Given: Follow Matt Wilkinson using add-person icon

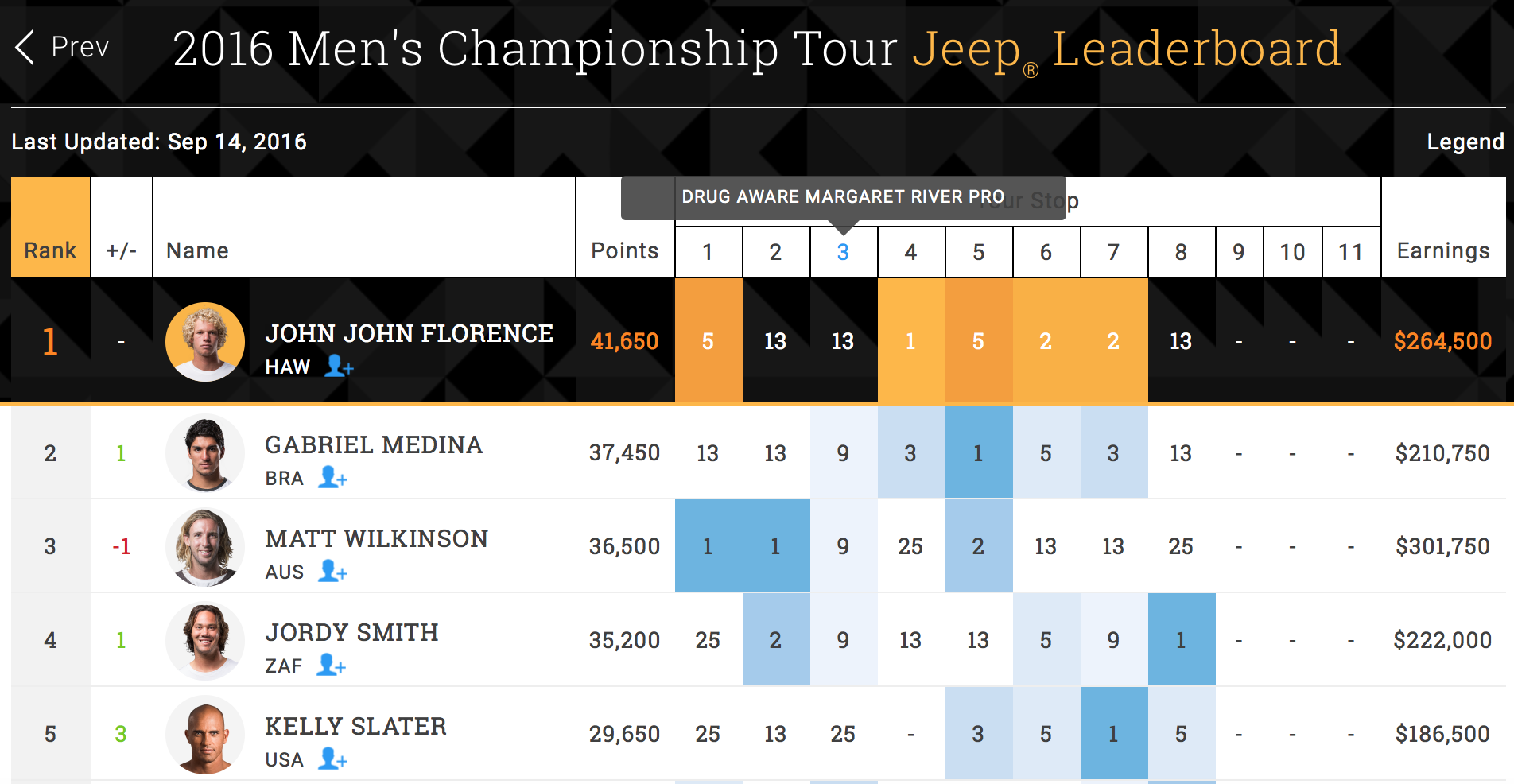Looking at the screenshot, I should 333,571.
